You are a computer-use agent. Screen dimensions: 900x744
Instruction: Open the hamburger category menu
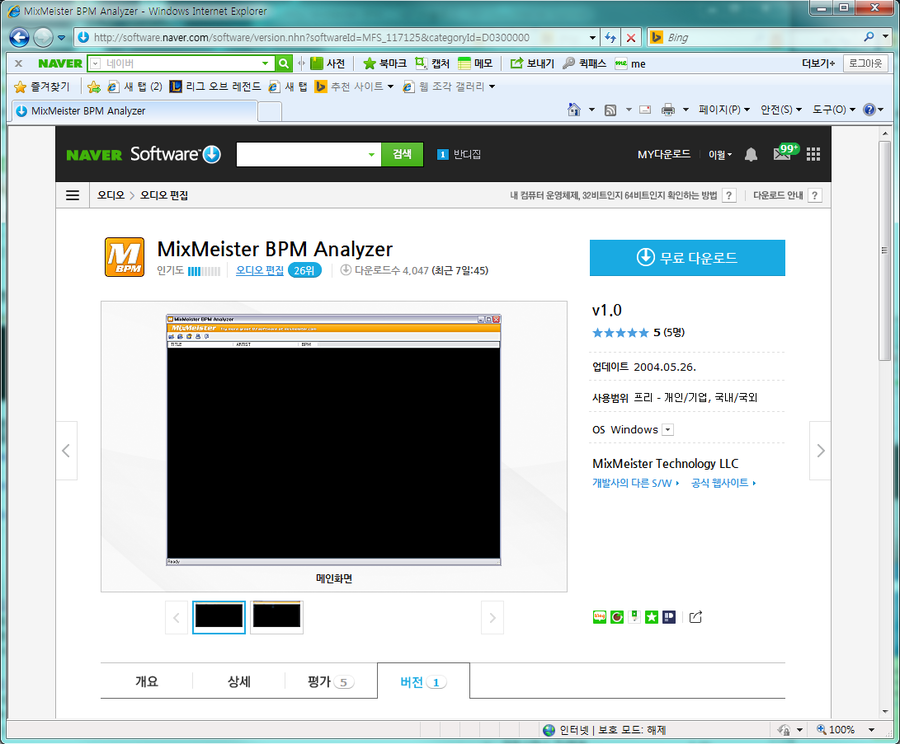click(x=72, y=195)
